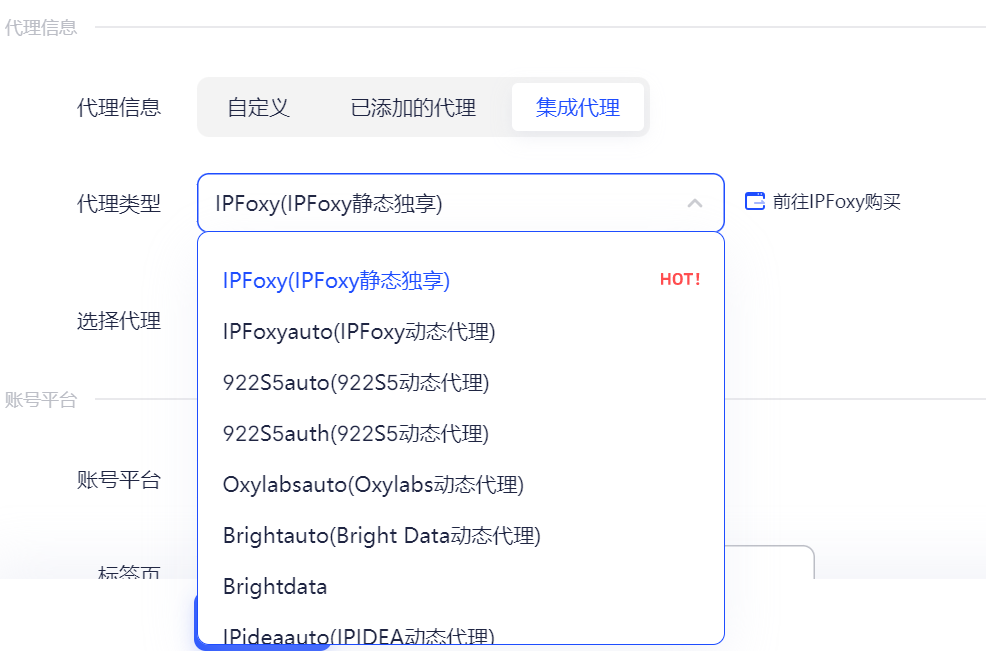Screen dimensions: 986x651
Task: Click the 选择代理 field label
Action: pyautogui.click(x=121, y=320)
